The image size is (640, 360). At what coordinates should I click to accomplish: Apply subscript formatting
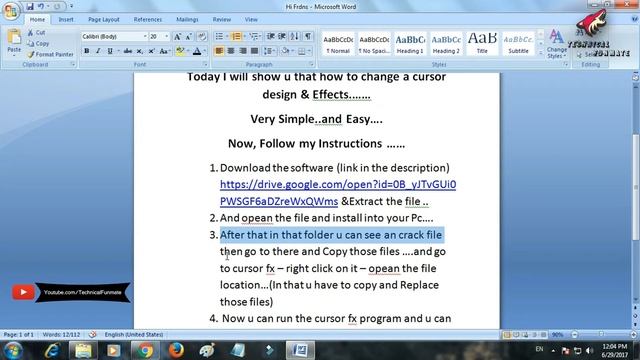[140, 51]
